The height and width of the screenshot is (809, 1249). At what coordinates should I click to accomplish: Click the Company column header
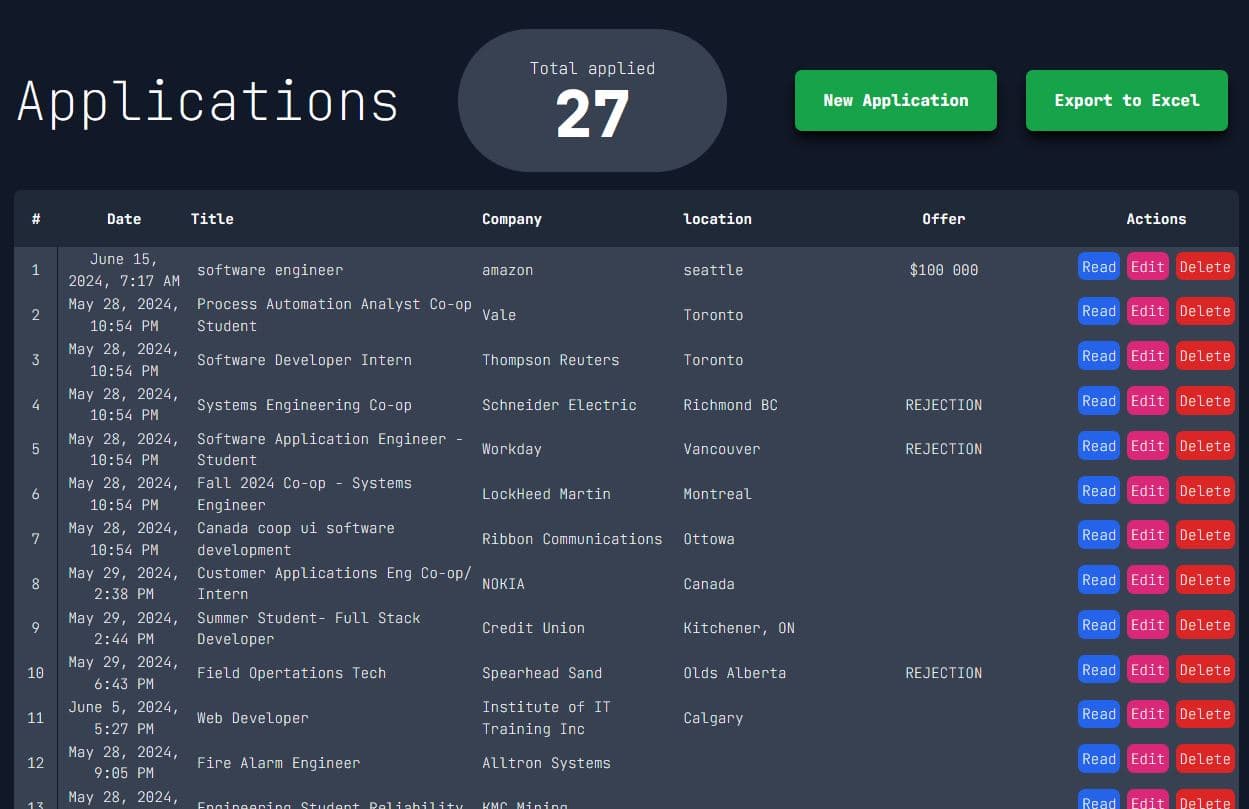point(511,219)
